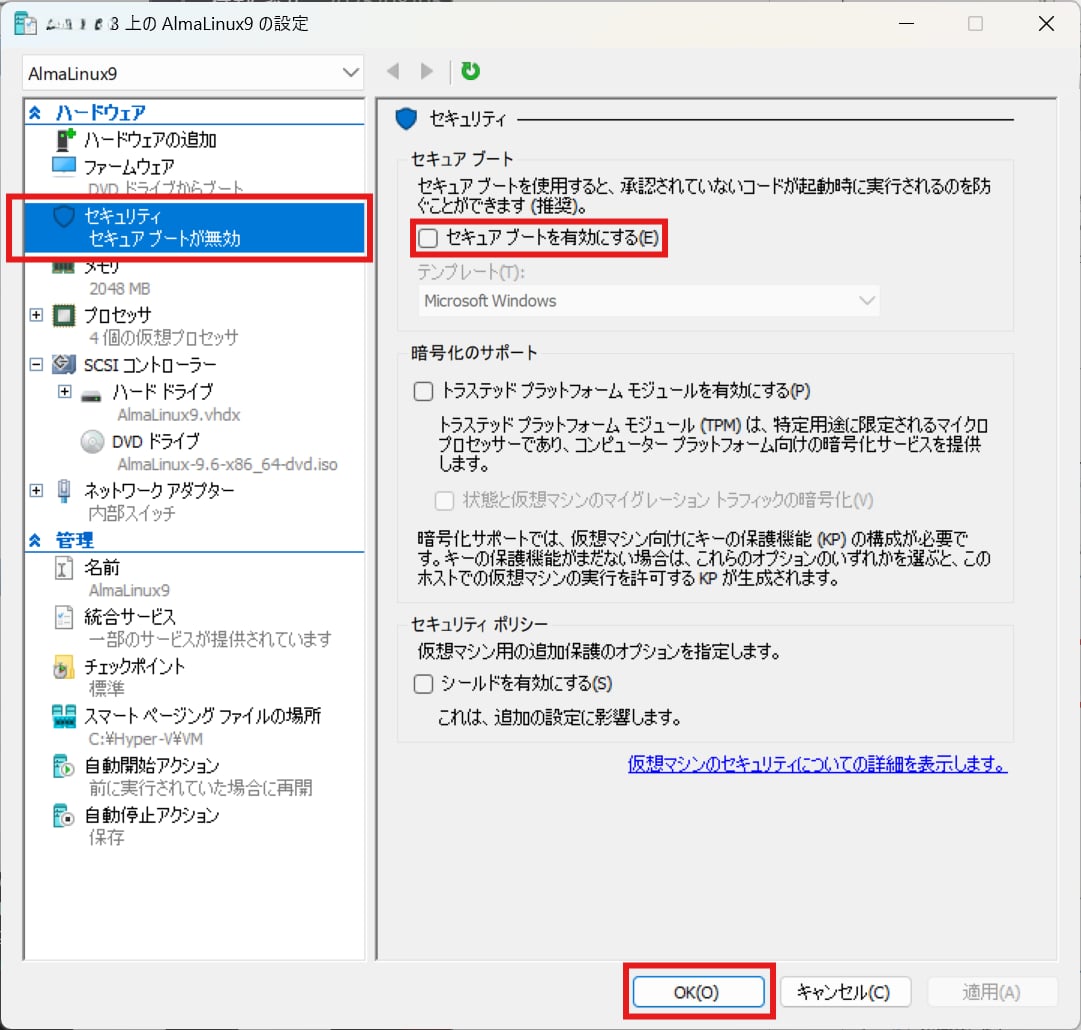Image resolution: width=1081 pixels, height=1030 pixels.
Task: Open the AlmaLinux9 virtual machine dropdown
Action: (x=350, y=73)
